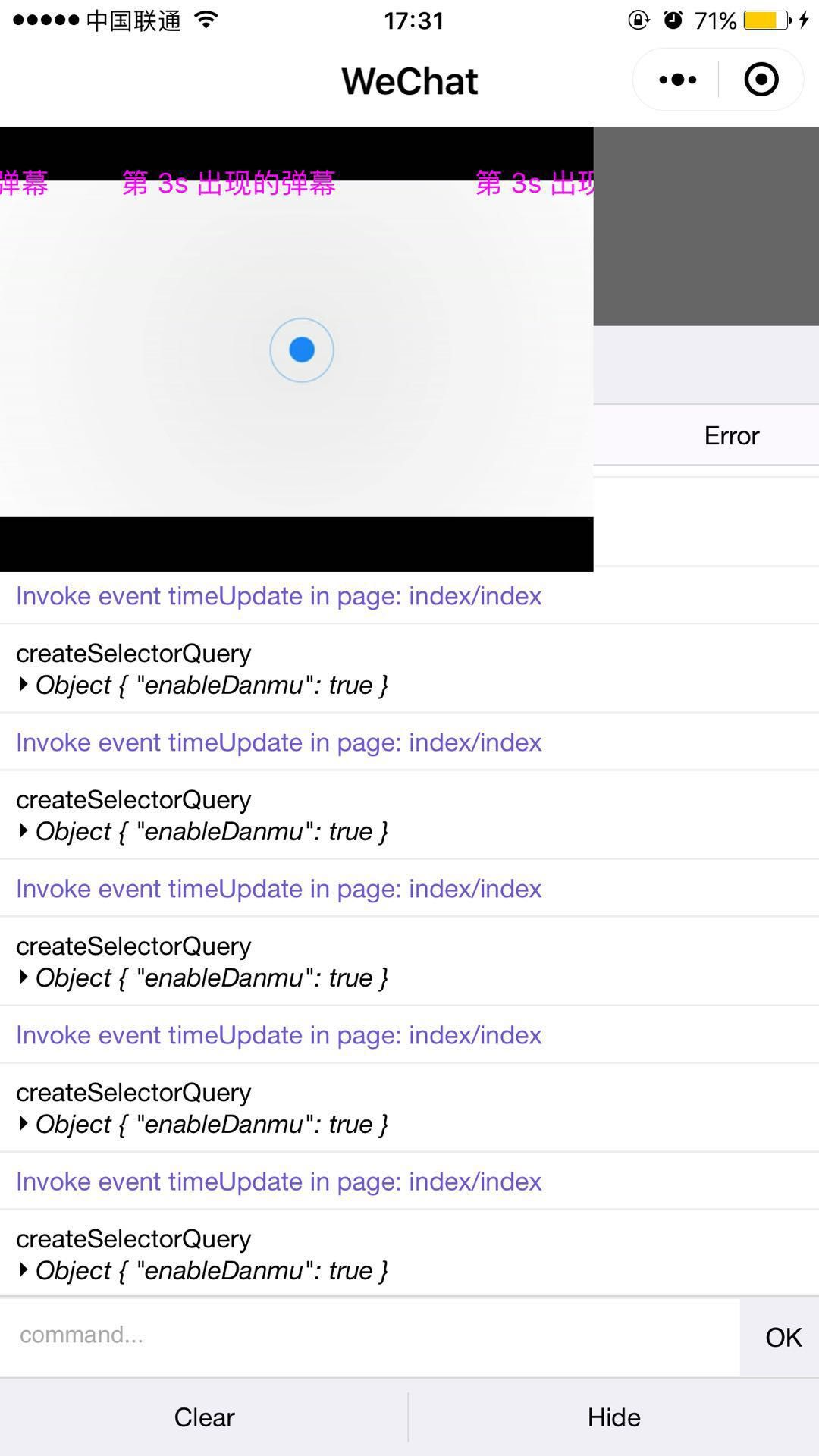Tap the alarm clock icon in status bar

pos(673,20)
